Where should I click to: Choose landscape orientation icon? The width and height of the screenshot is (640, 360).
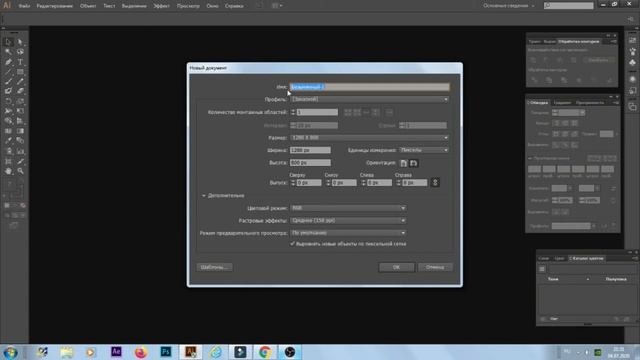pos(413,163)
